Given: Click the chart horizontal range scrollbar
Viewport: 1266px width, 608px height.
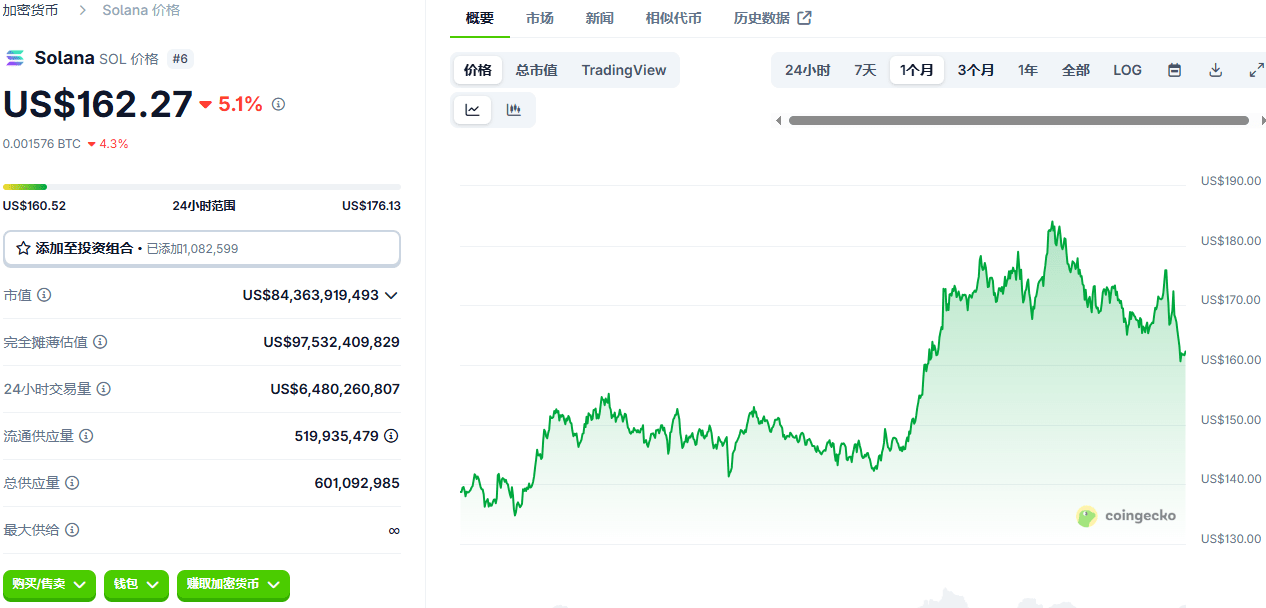Looking at the screenshot, I should click(1019, 121).
